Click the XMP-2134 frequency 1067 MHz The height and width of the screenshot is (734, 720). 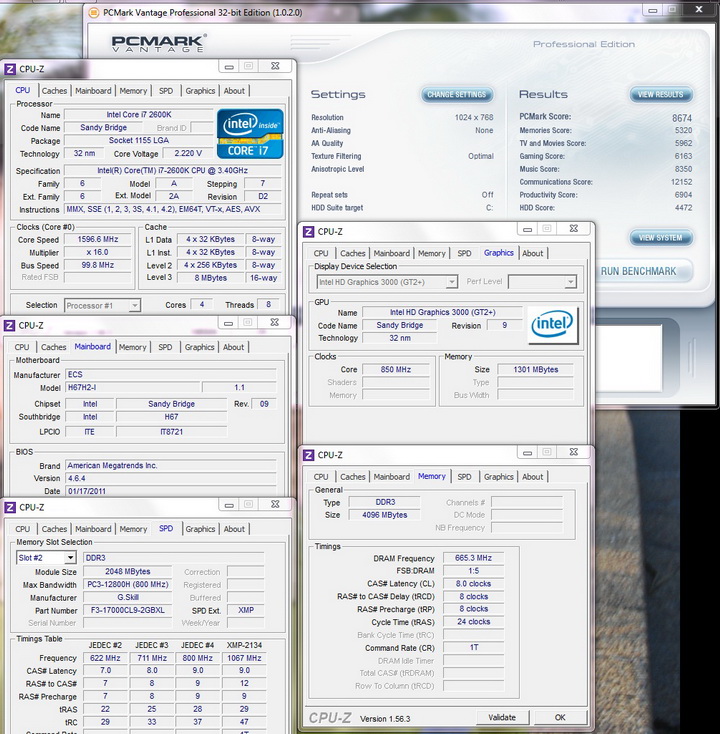tap(244, 658)
